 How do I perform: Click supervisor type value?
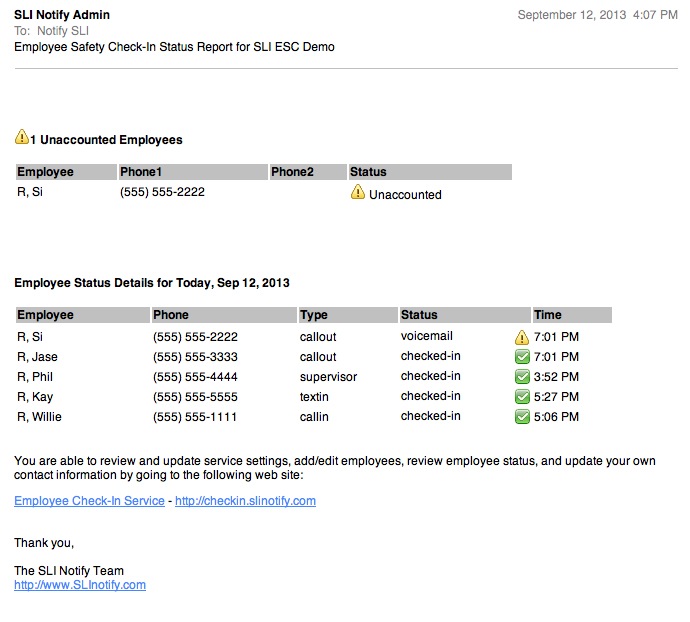pos(329,377)
